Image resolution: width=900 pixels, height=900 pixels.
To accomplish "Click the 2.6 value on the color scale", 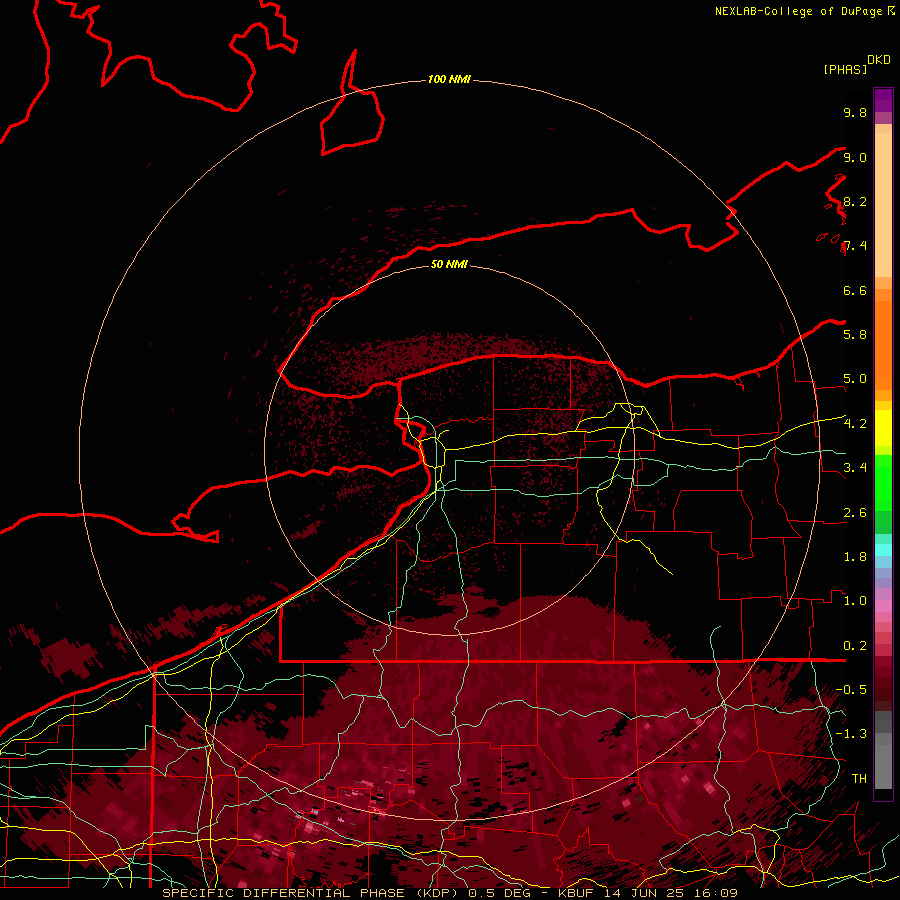I will [855, 513].
